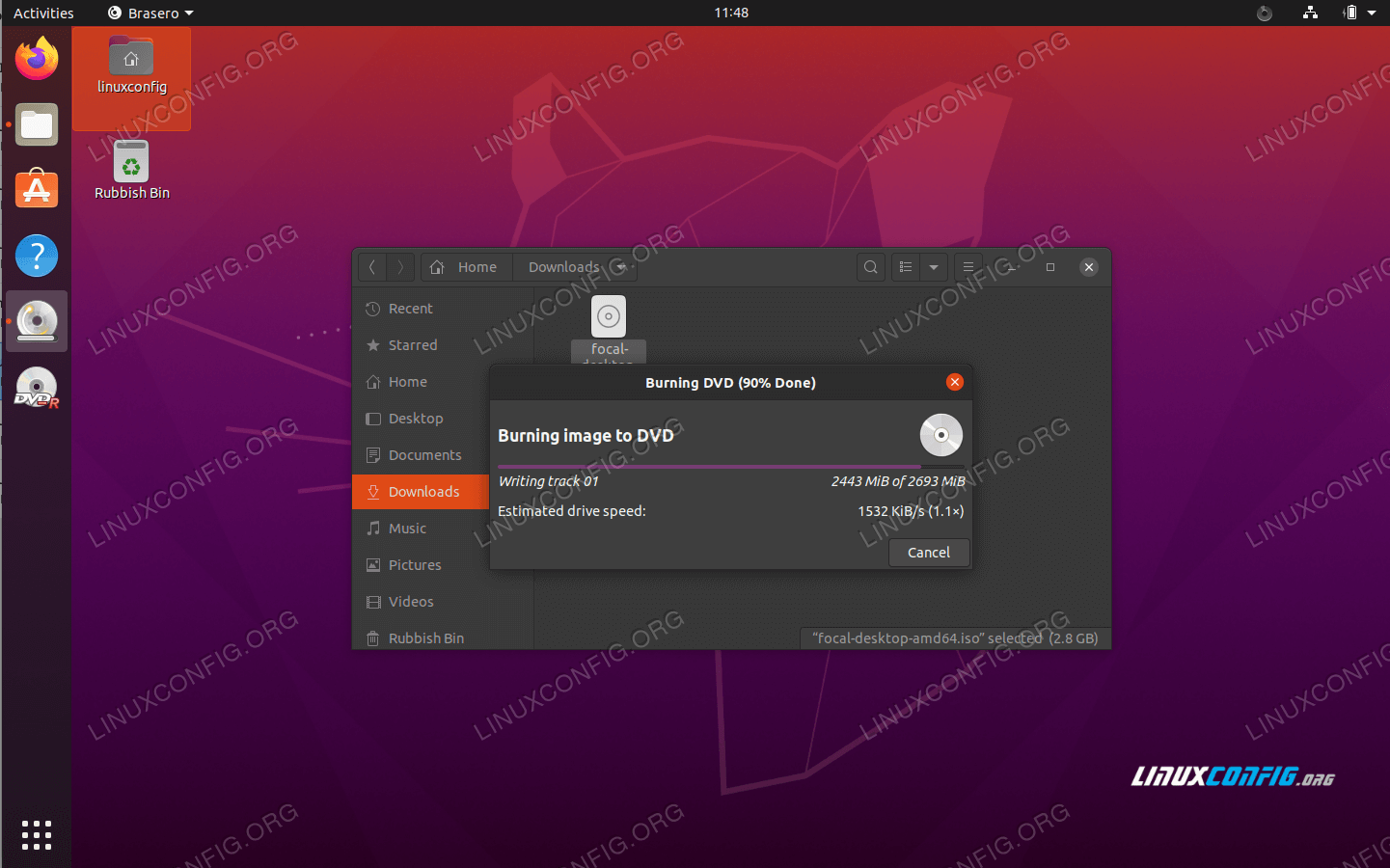
Task: Open the Files app in dock
Action: tap(37, 124)
